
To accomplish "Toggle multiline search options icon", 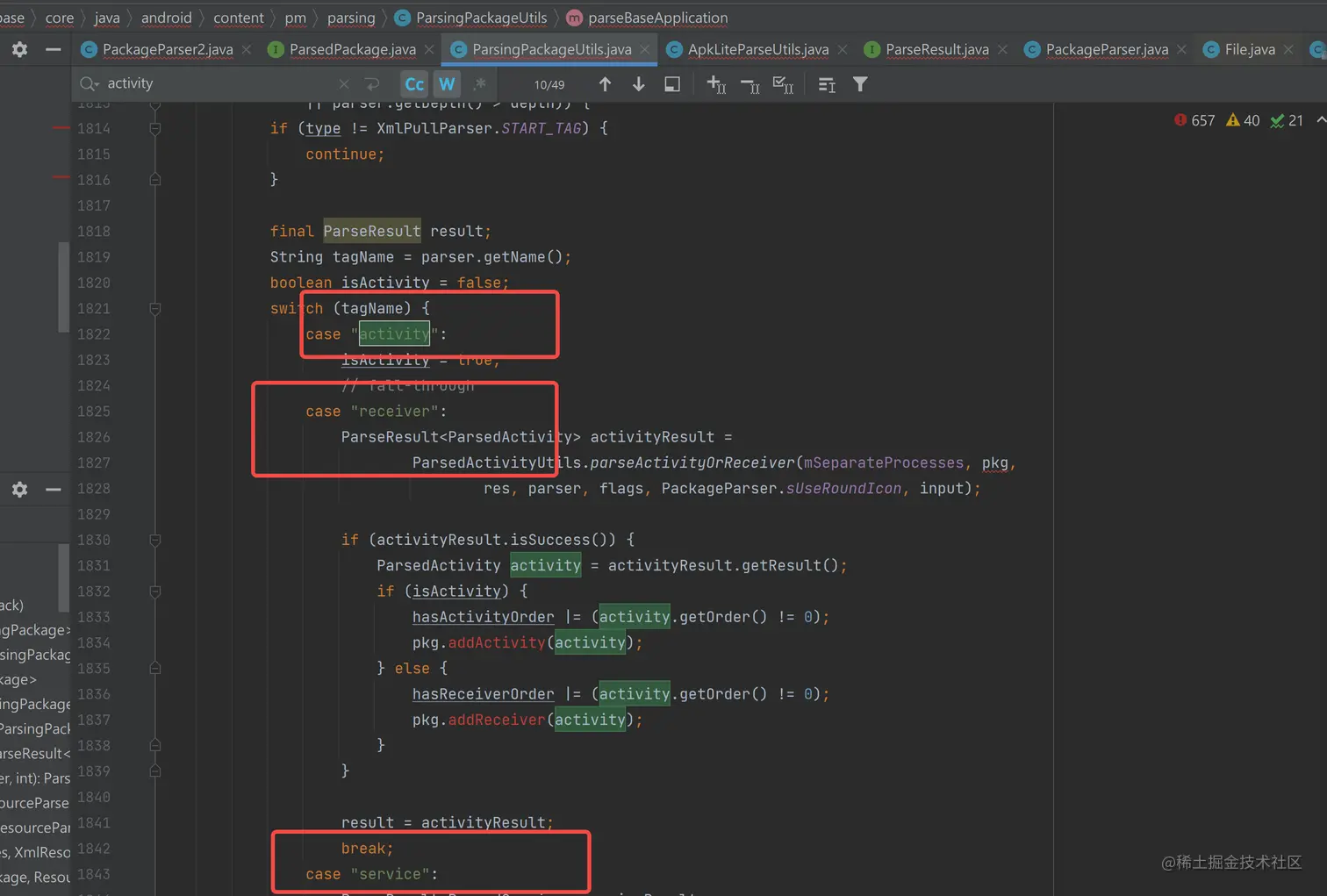I will (827, 84).
